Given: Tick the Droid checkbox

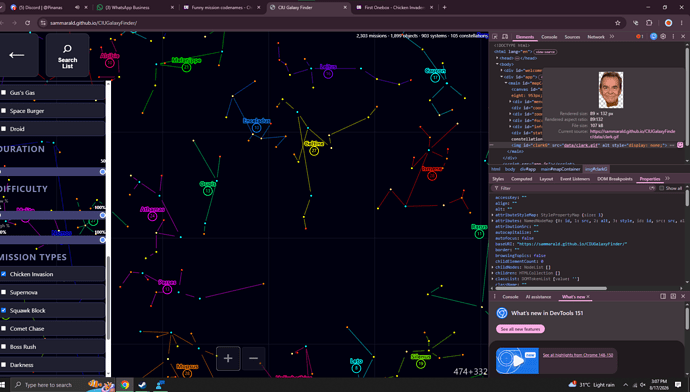Looking at the screenshot, I should tap(4, 129).
